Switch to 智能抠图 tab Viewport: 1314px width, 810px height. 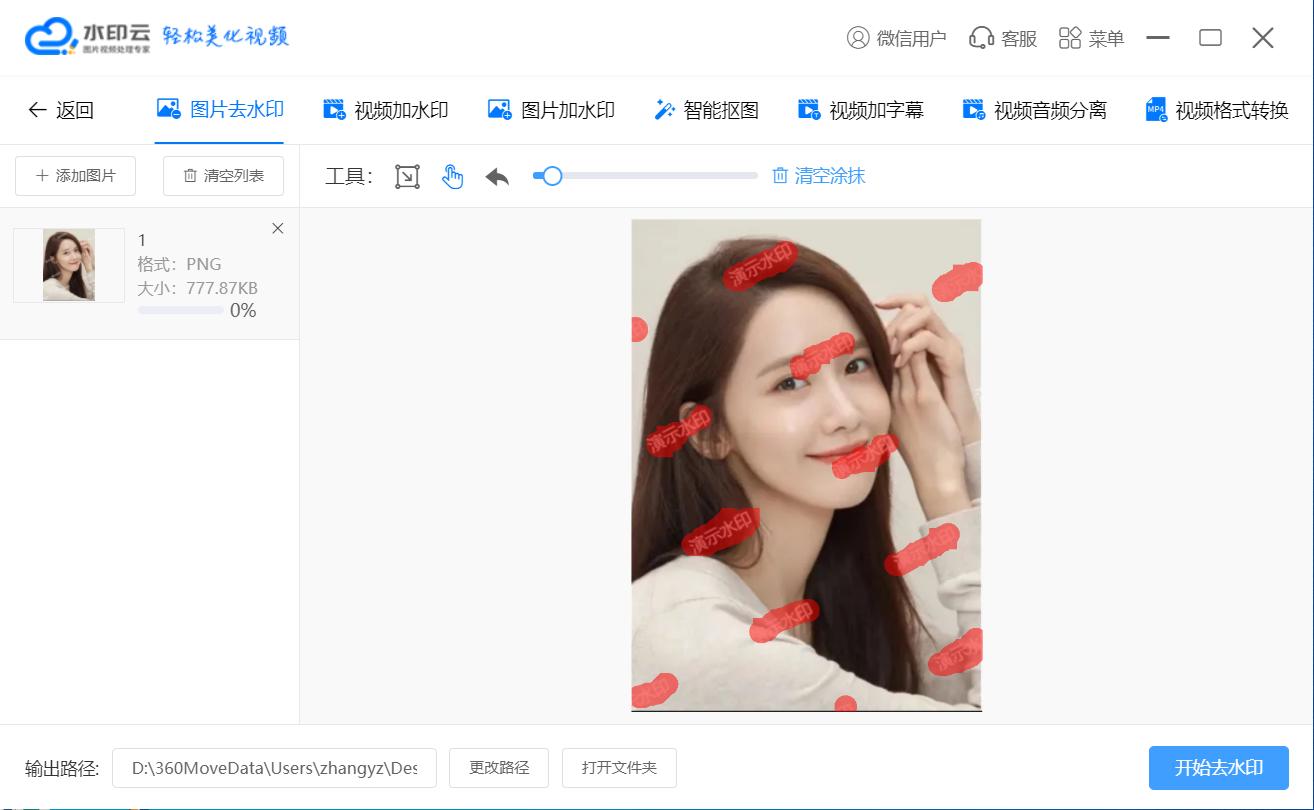(706, 110)
